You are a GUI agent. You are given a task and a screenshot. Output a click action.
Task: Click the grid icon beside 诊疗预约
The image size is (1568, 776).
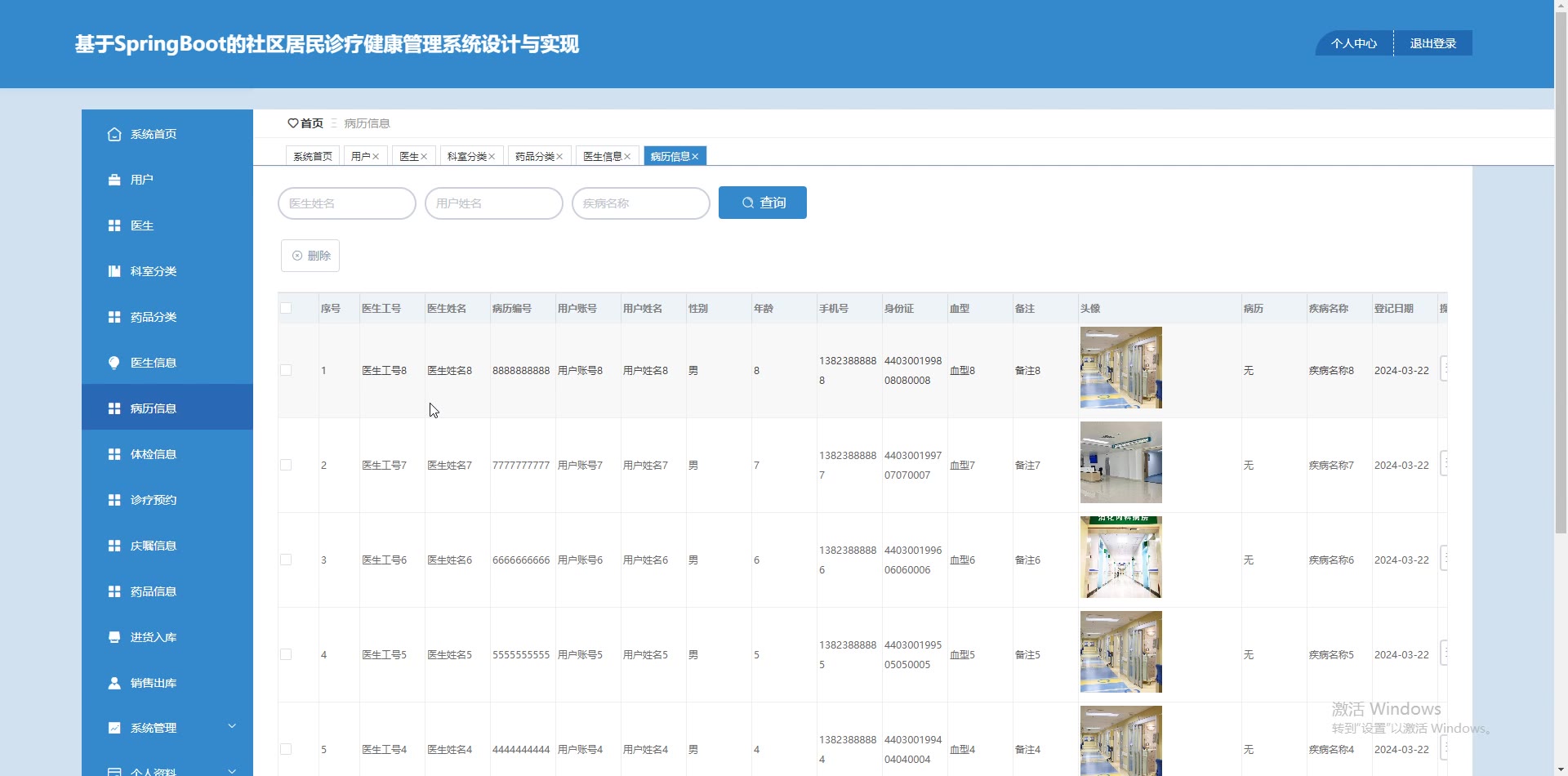pyautogui.click(x=114, y=500)
